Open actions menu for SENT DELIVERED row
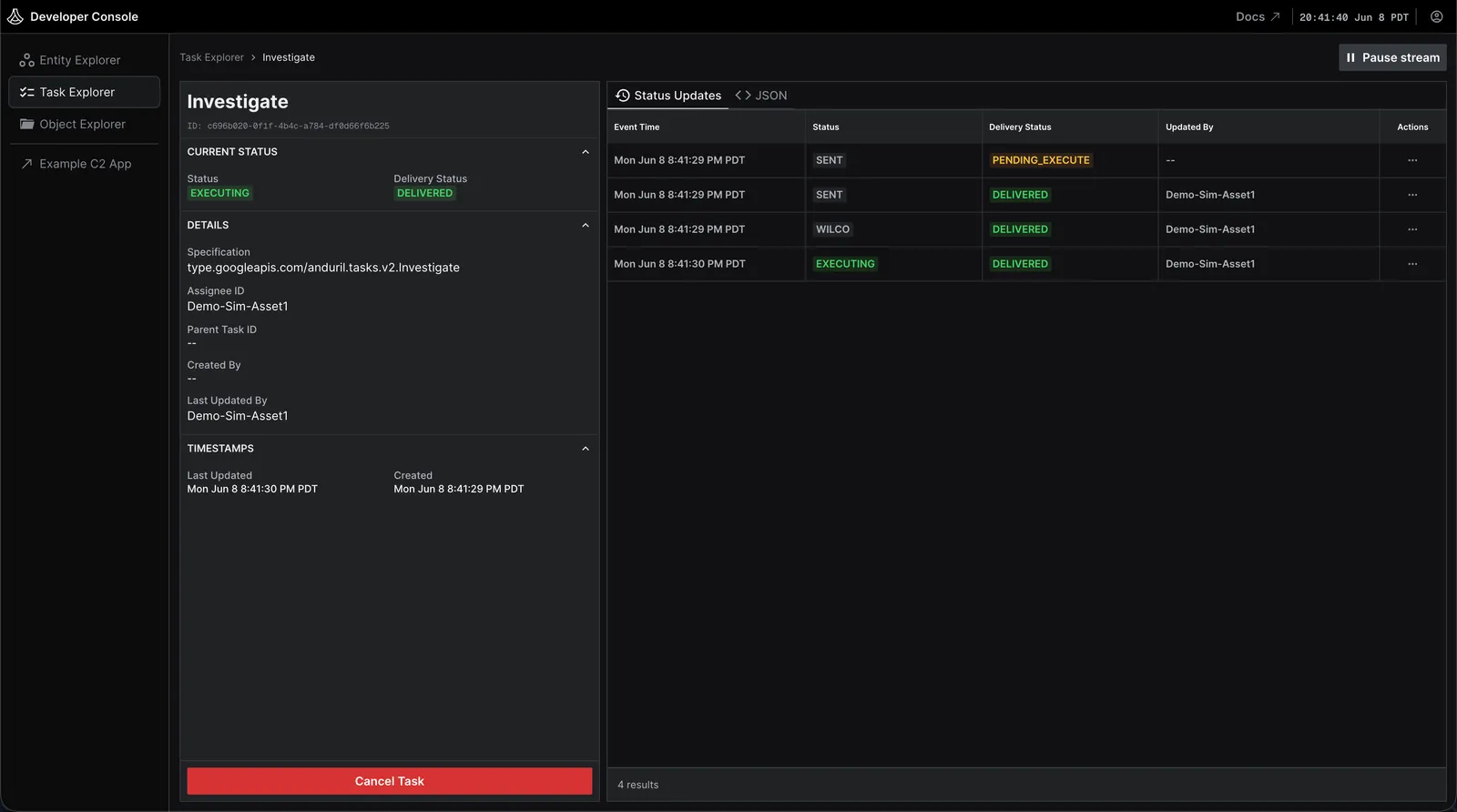 coord(1412,195)
